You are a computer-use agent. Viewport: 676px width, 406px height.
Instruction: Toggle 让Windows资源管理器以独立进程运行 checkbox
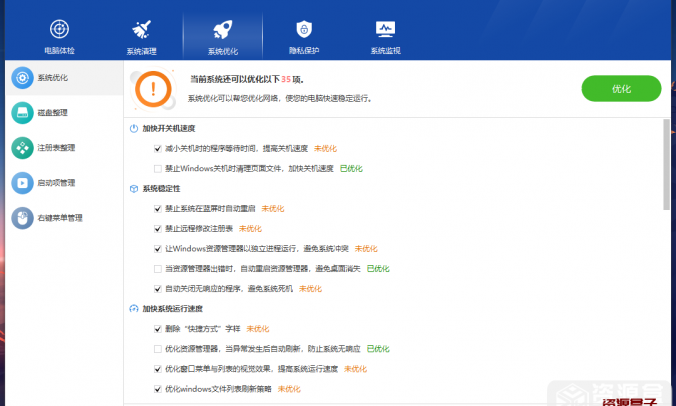158,249
